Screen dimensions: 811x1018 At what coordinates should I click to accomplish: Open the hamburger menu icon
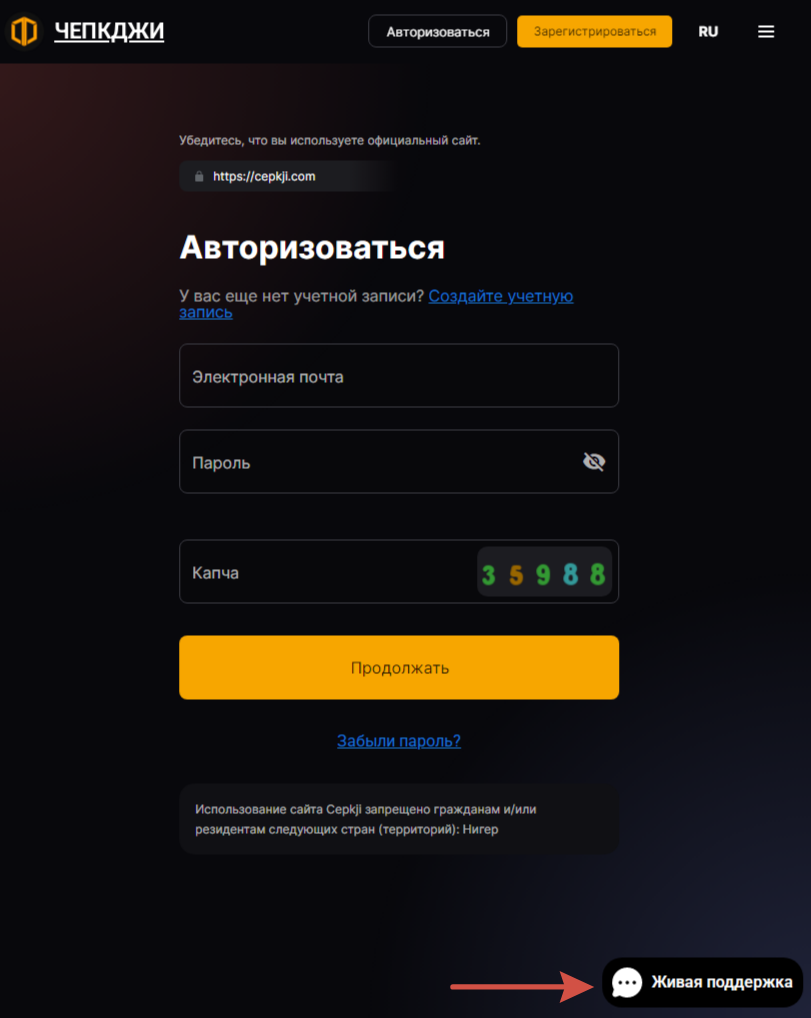(x=766, y=32)
